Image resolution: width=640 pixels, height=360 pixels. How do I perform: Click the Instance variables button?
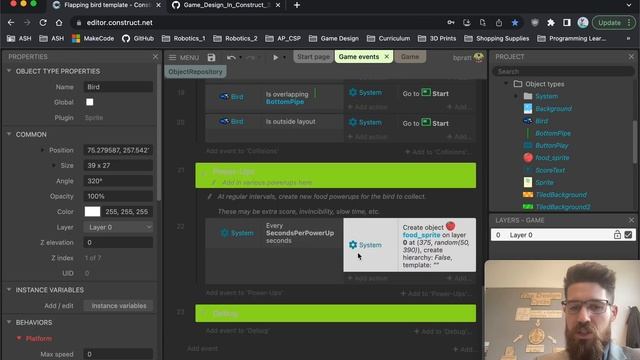[x=118, y=306]
